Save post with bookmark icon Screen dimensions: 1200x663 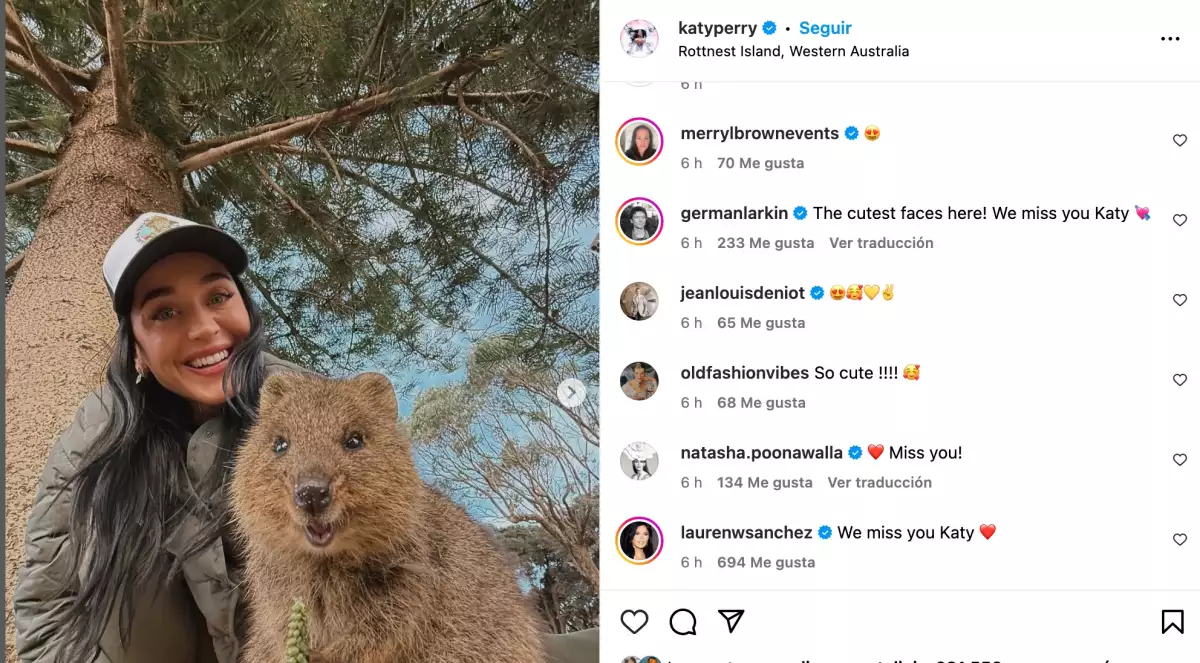[1172, 622]
